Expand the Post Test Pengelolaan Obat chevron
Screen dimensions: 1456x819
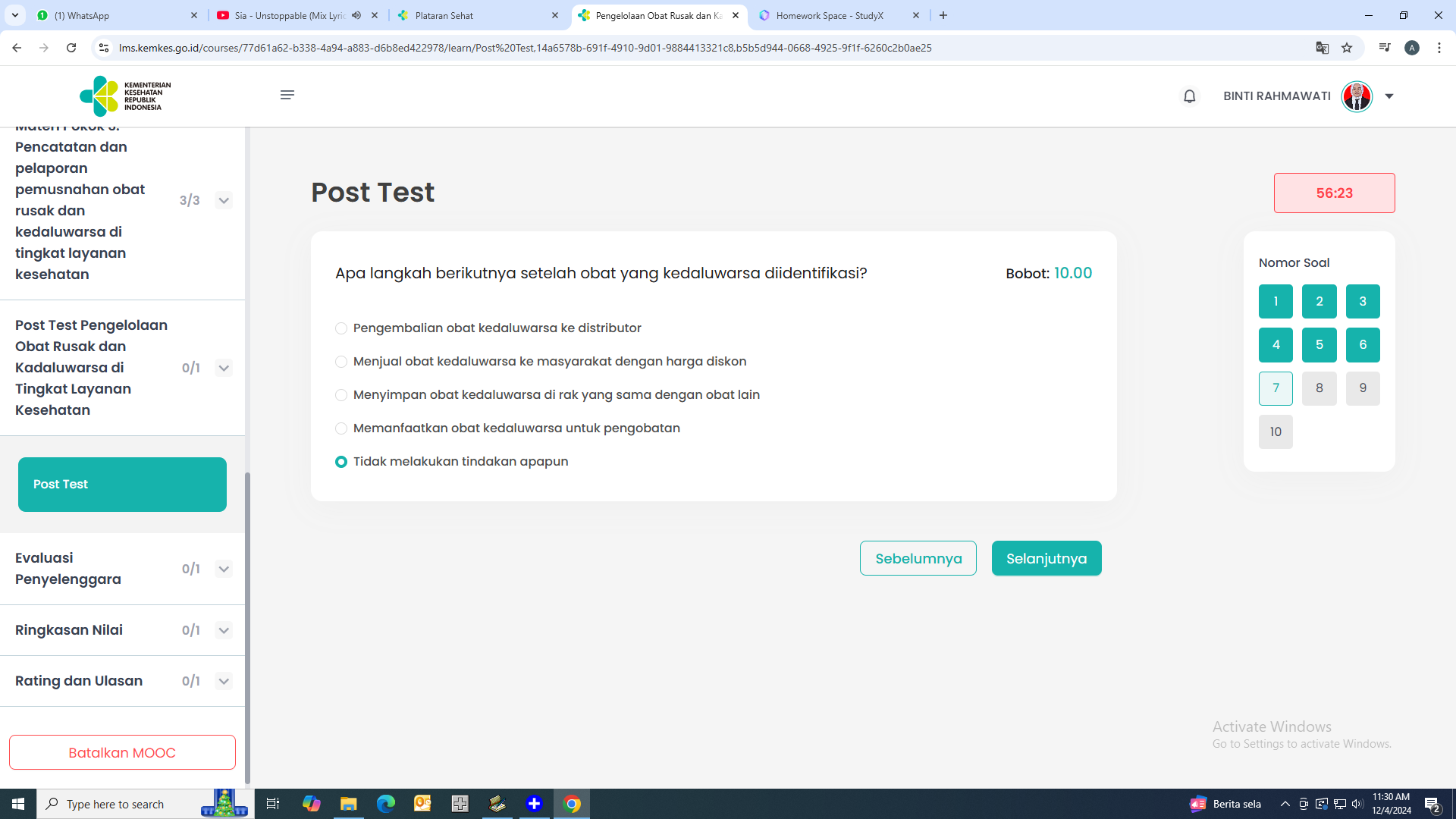tap(224, 369)
